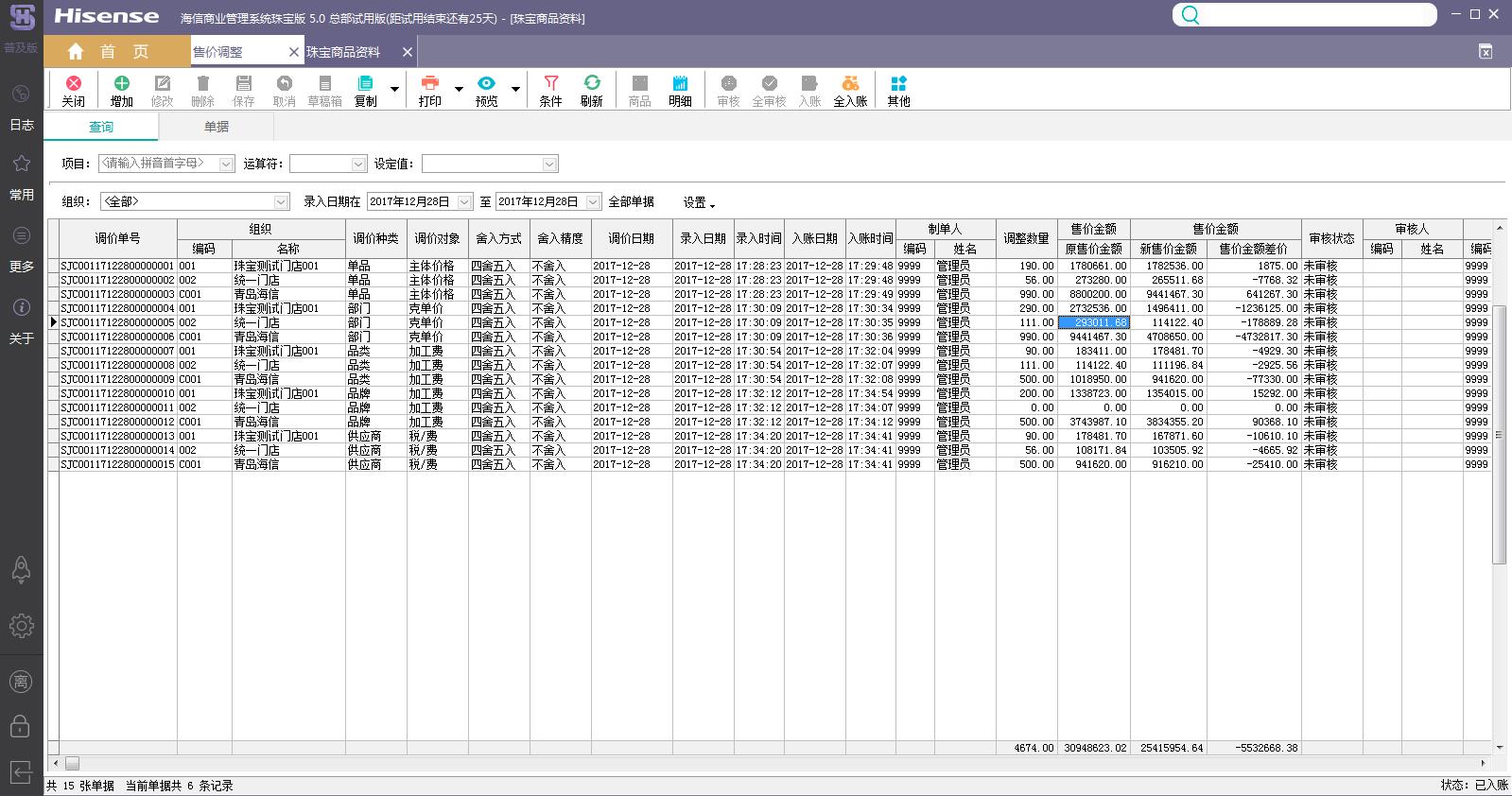Open the 条件 (Filter conditions) funnel icon

550,90
